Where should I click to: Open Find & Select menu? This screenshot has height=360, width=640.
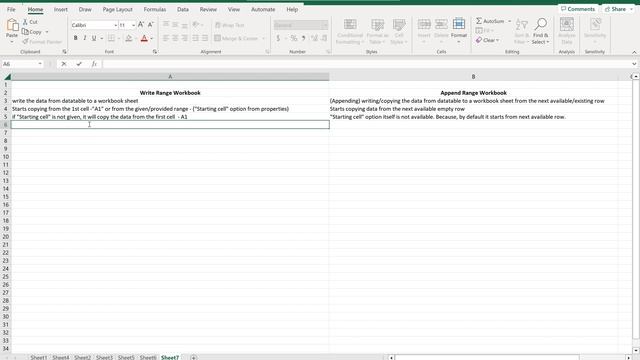(x=540, y=31)
